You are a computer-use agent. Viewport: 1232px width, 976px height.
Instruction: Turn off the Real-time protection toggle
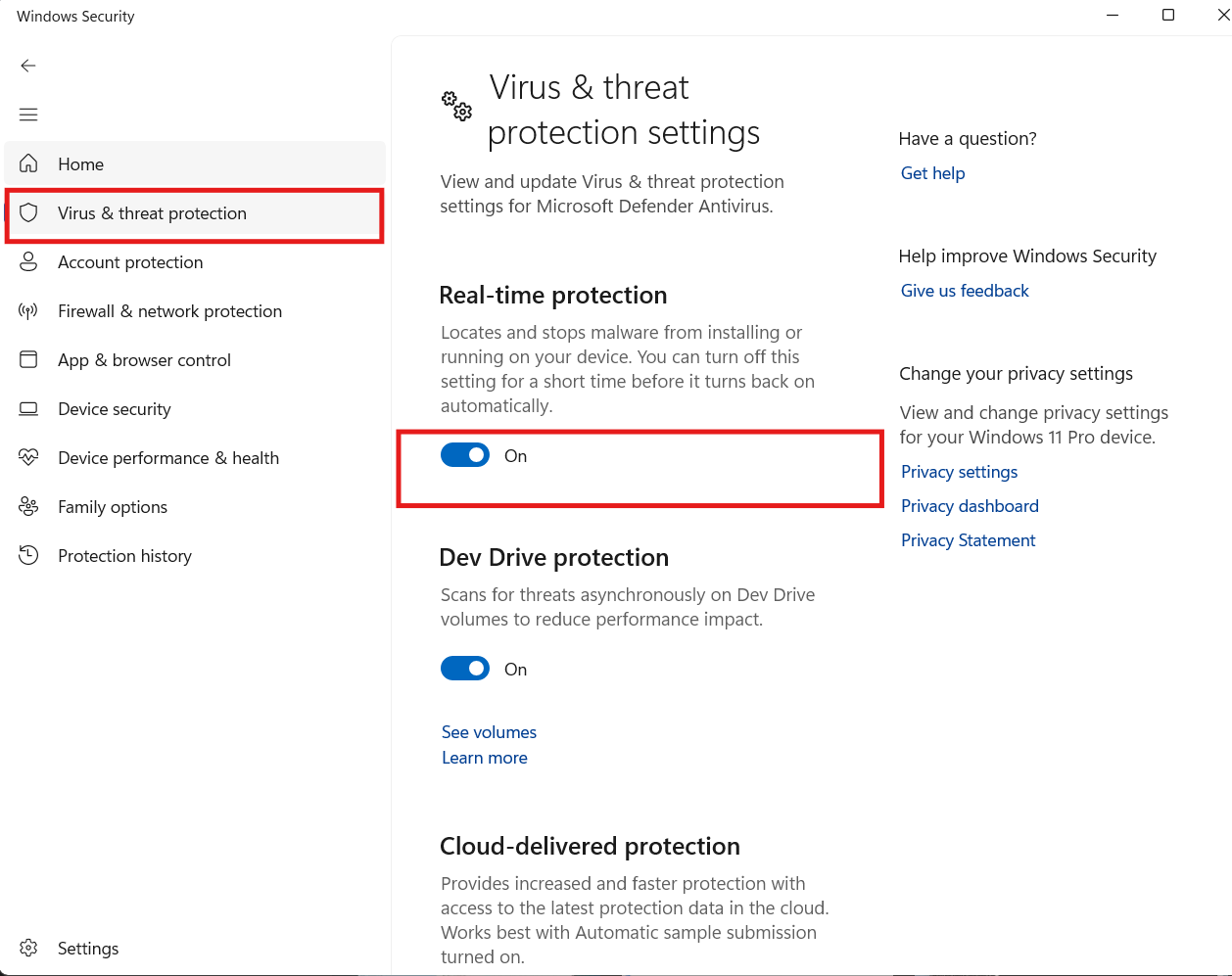(465, 455)
